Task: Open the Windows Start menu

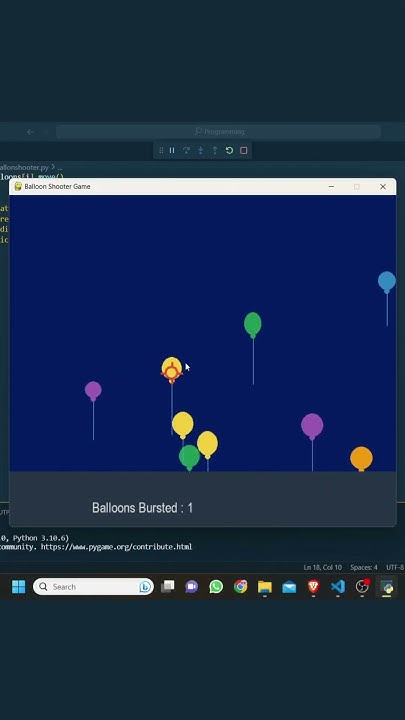Action: [x=18, y=587]
